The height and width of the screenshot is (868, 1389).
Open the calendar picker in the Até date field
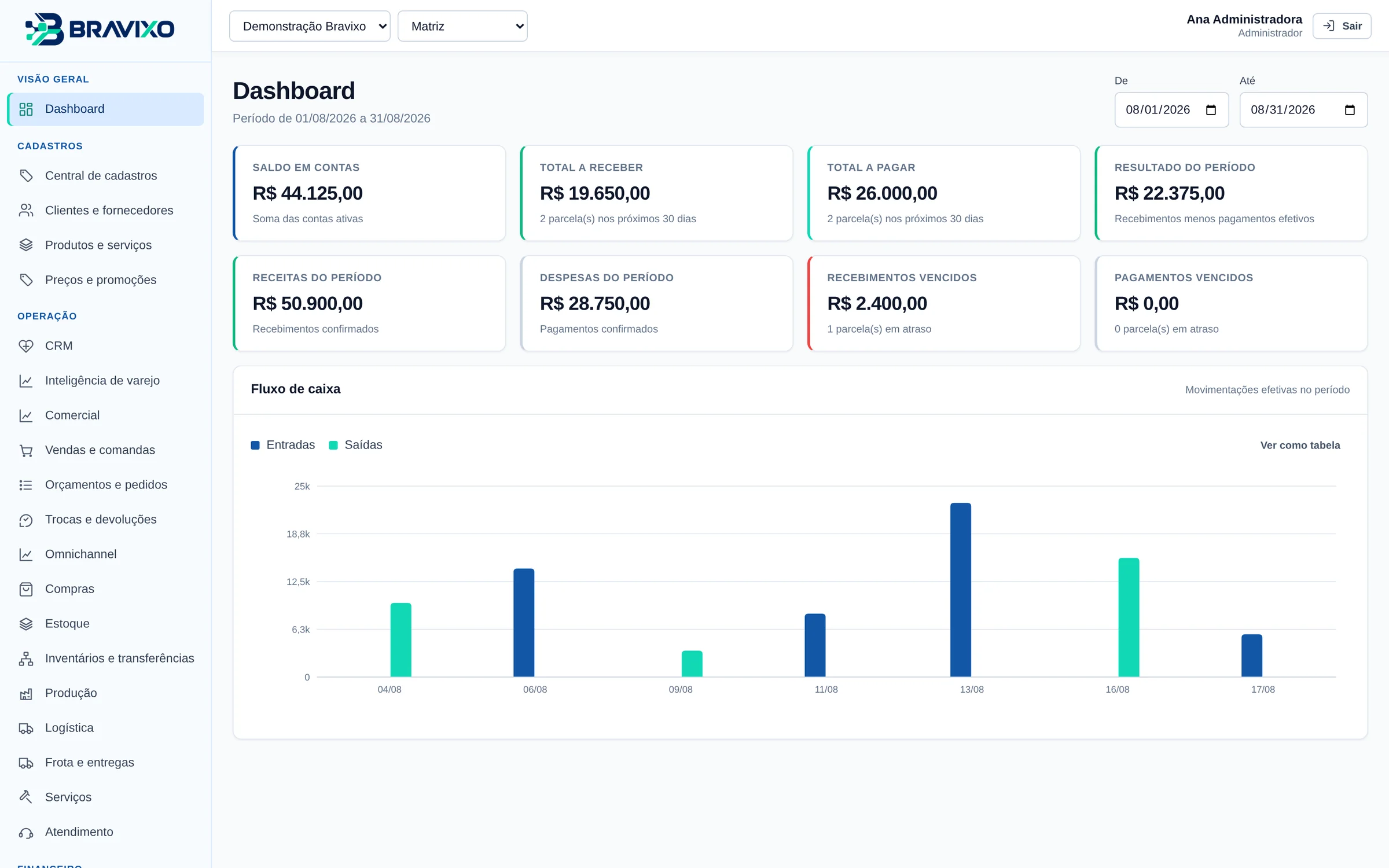point(1350,110)
